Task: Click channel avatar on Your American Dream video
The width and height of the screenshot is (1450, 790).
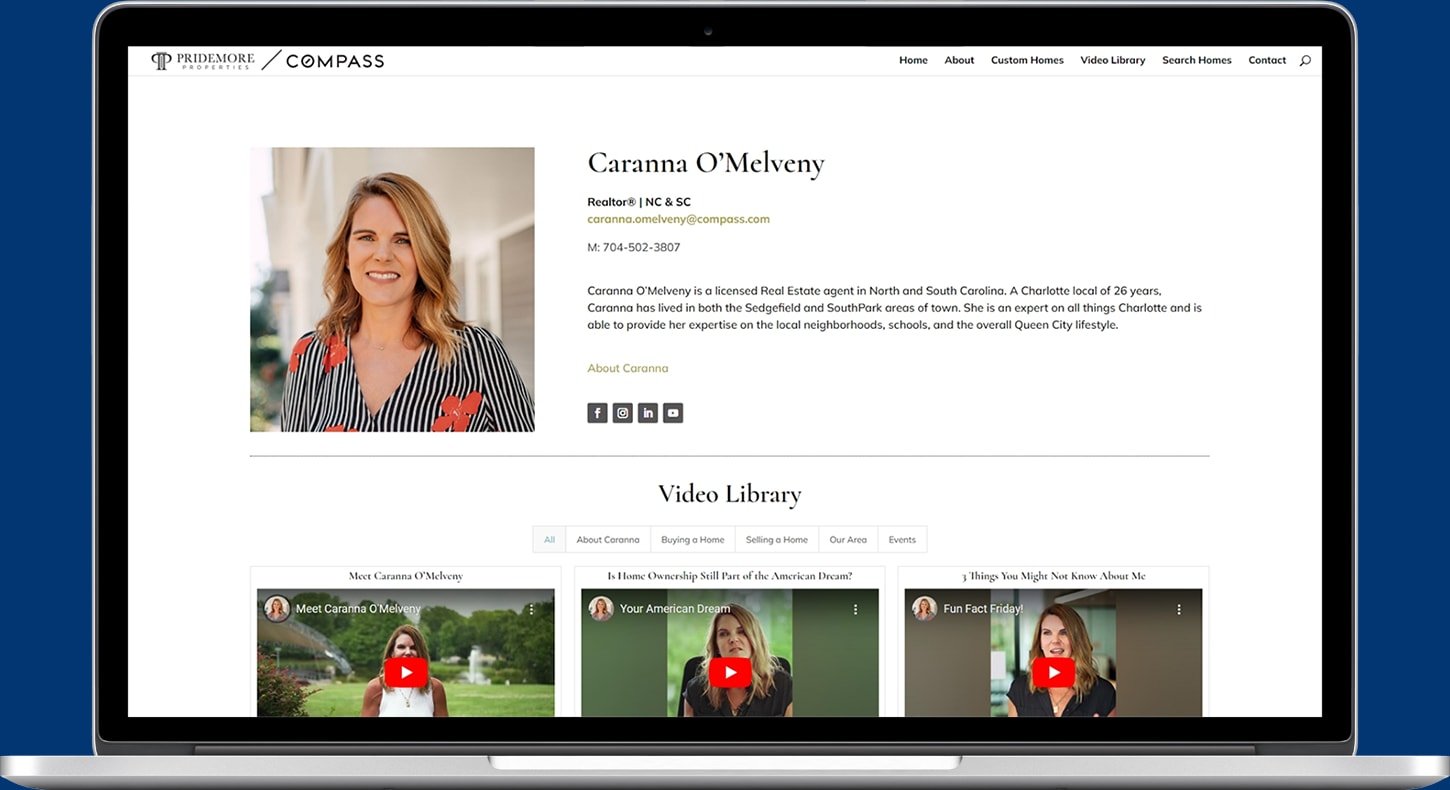Action: (601, 609)
